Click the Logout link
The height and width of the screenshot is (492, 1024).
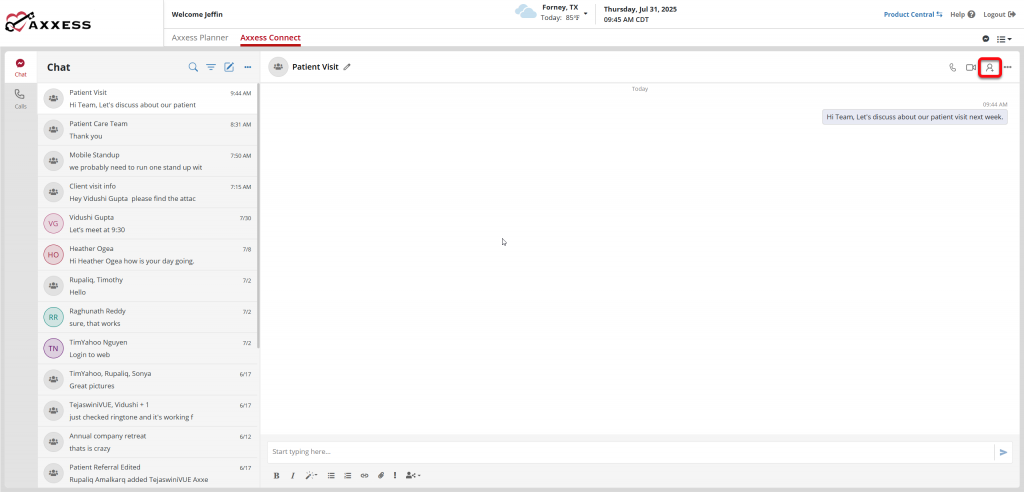997,14
